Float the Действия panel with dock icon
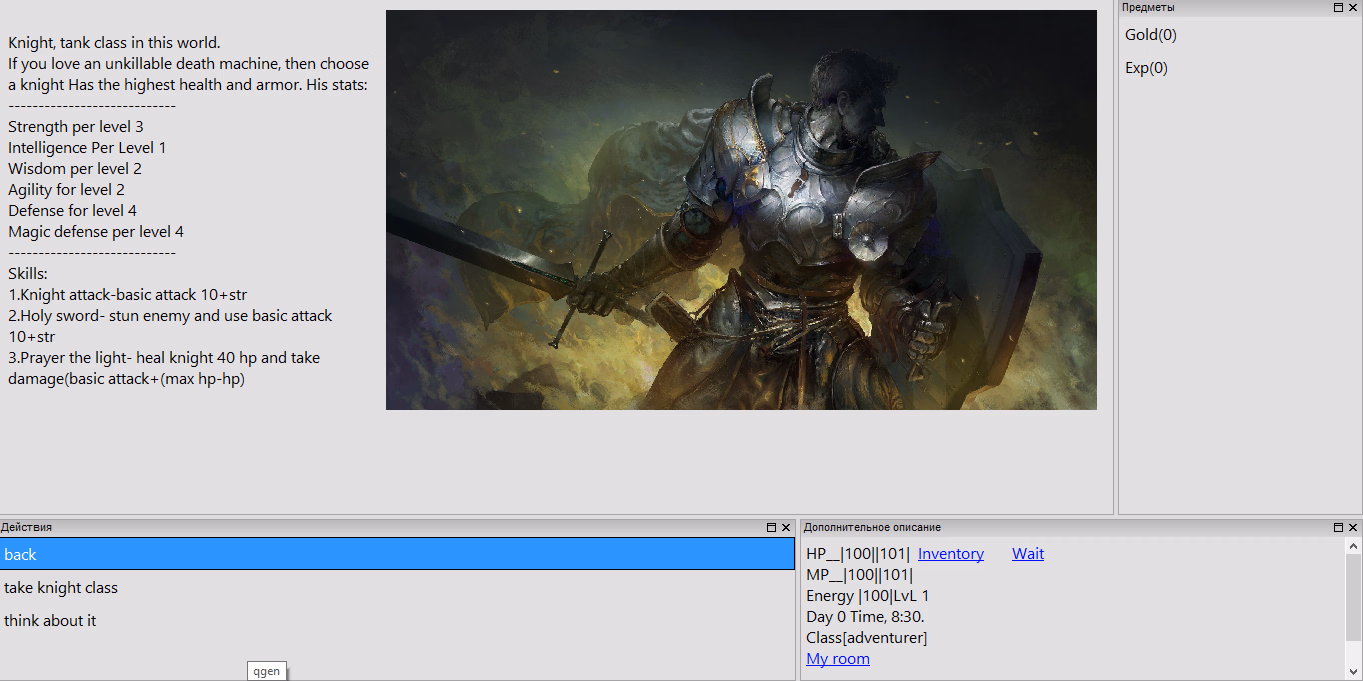 coord(771,527)
